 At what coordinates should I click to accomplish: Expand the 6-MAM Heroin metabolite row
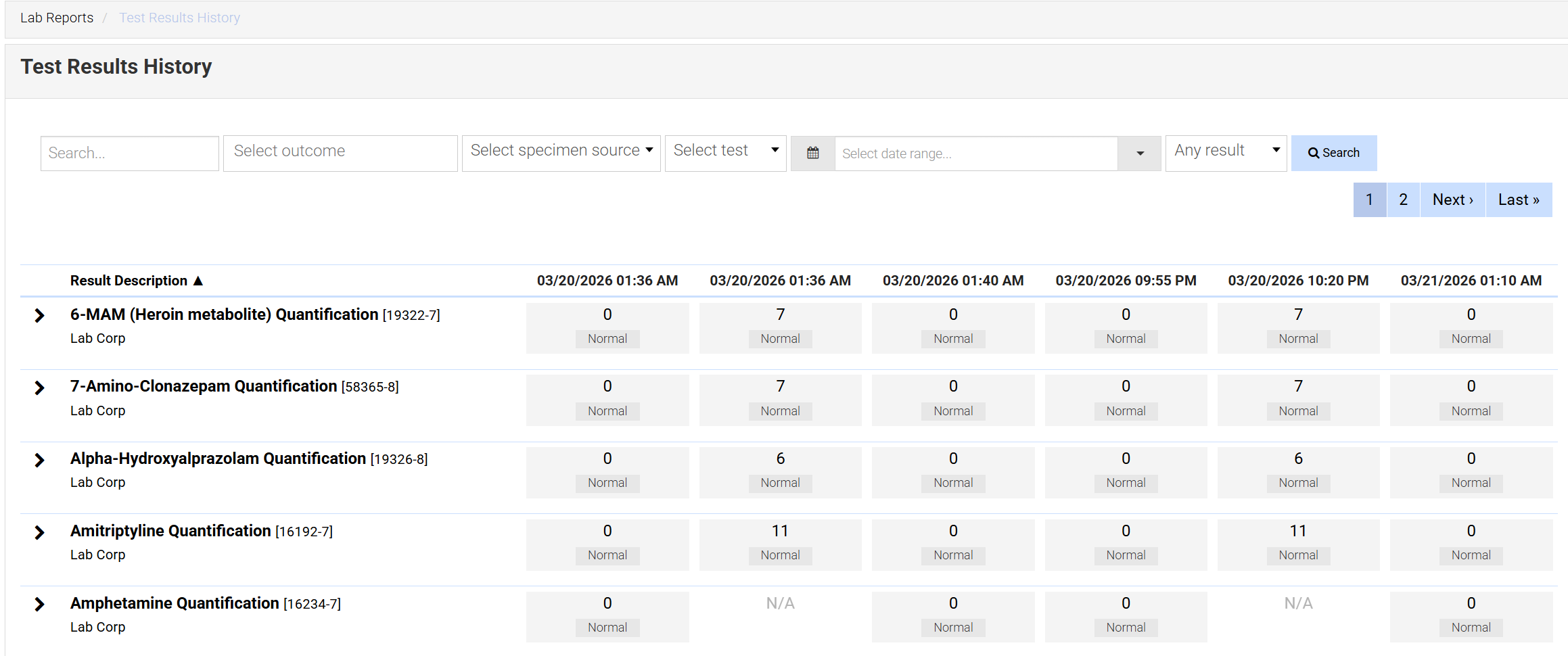tap(39, 316)
